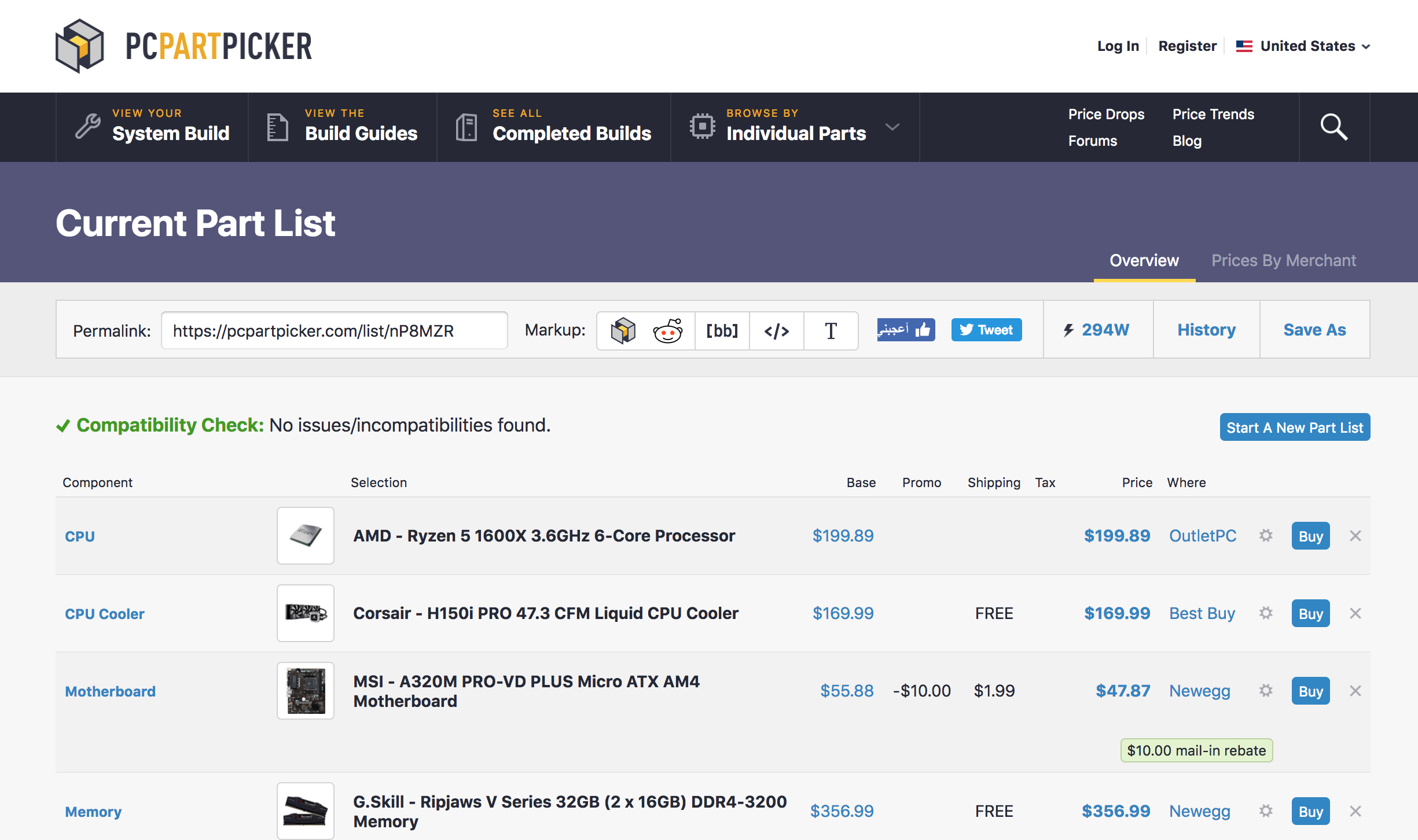Viewport: 1418px width, 840px height.
Task: Share the list with Tweet button
Action: pos(986,330)
